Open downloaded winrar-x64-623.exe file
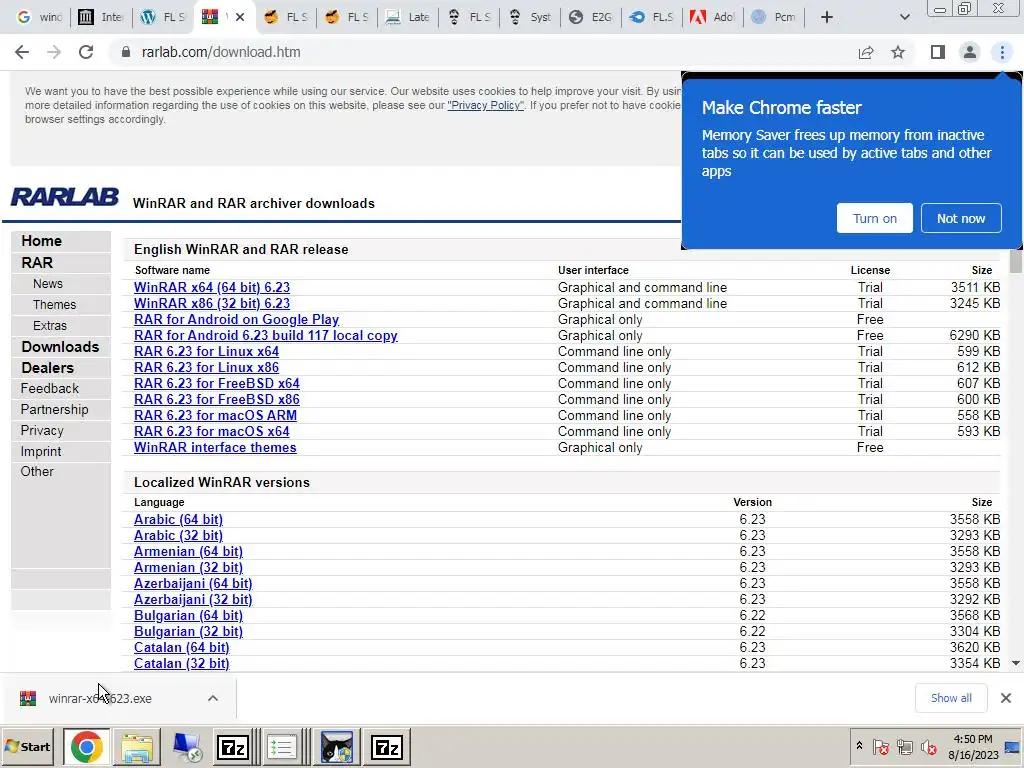1024x768 pixels. pyautogui.click(x=100, y=698)
